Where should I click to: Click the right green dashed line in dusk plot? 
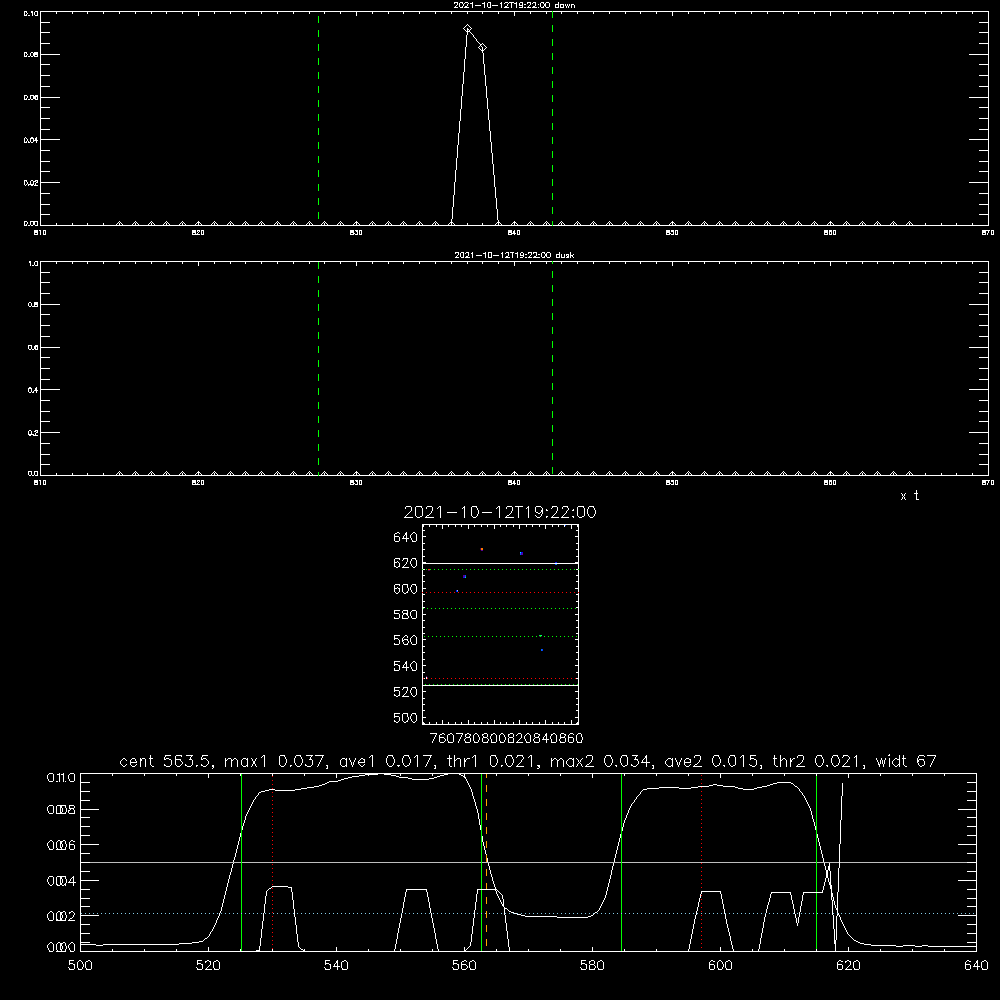point(552,368)
